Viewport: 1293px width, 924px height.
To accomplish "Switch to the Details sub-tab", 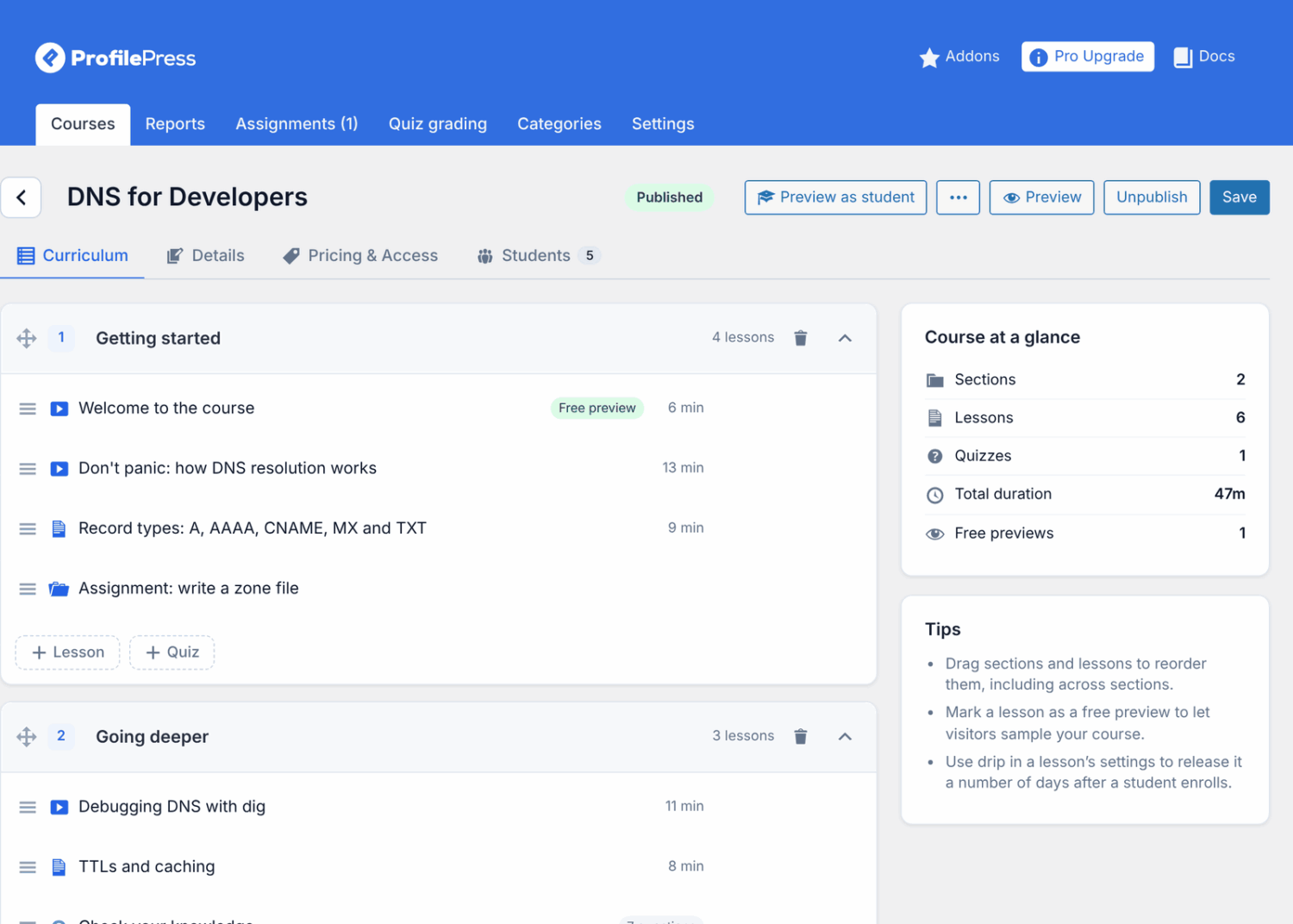I will pyautogui.click(x=205, y=256).
